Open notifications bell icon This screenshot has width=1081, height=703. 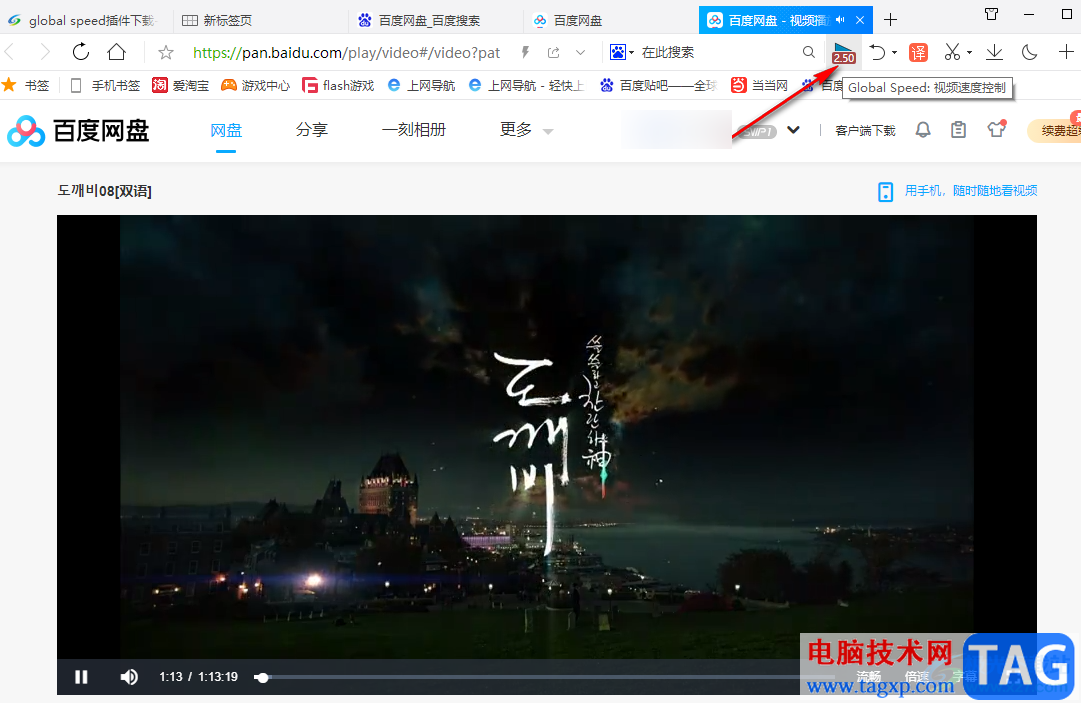click(922, 130)
